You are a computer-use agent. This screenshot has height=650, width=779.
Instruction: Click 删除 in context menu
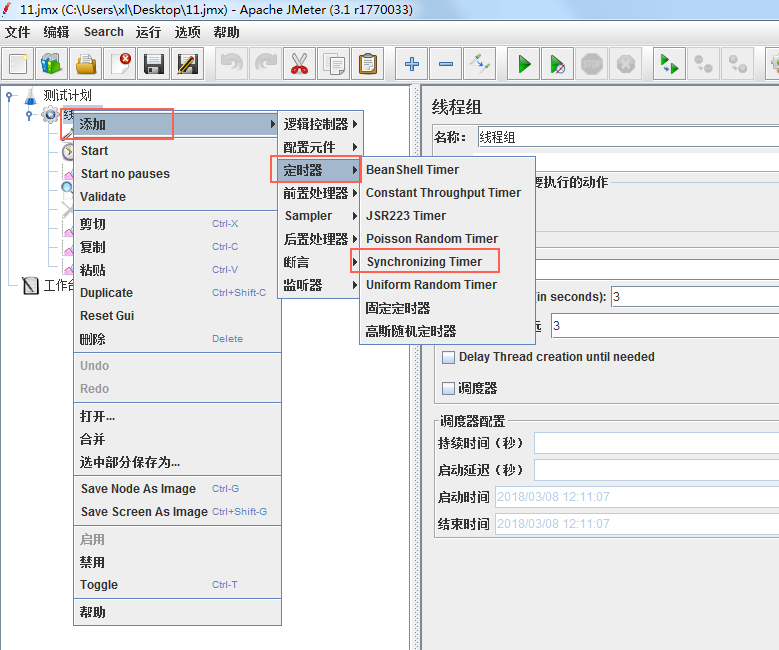coord(177,339)
